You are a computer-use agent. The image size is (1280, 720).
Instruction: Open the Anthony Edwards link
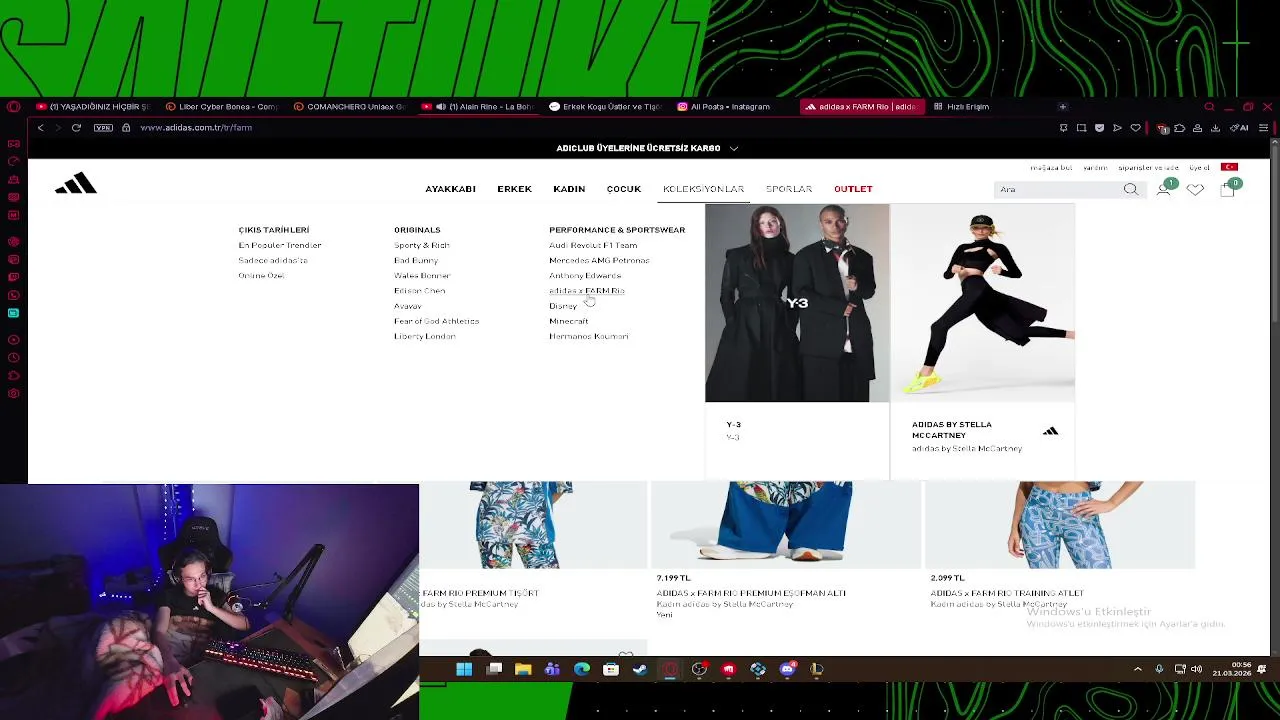click(x=585, y=276)
